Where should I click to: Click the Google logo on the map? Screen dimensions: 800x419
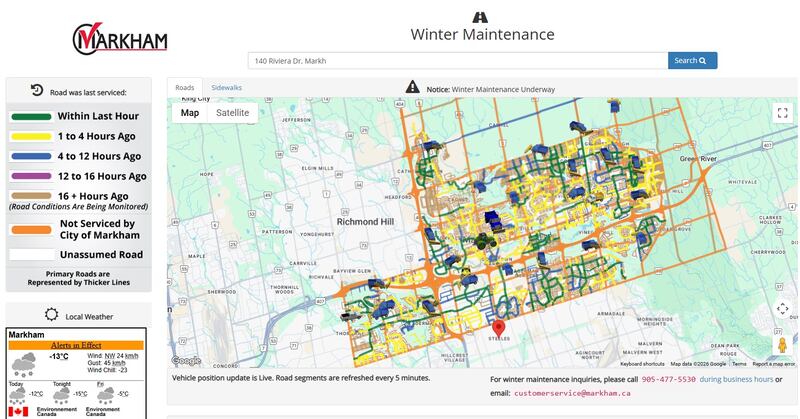[x=186, y=361]
